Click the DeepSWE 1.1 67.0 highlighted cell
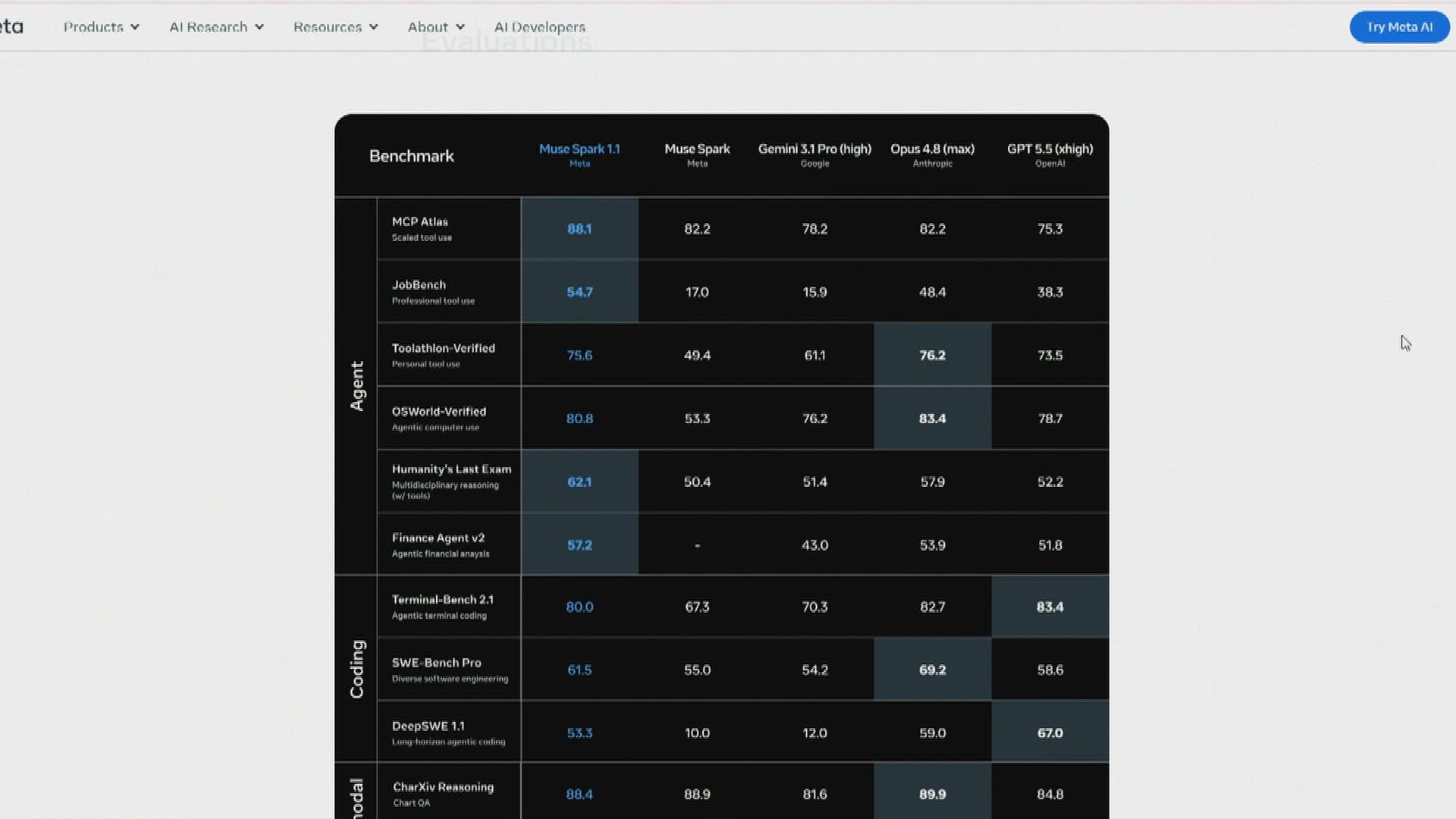 point(1050,733)
